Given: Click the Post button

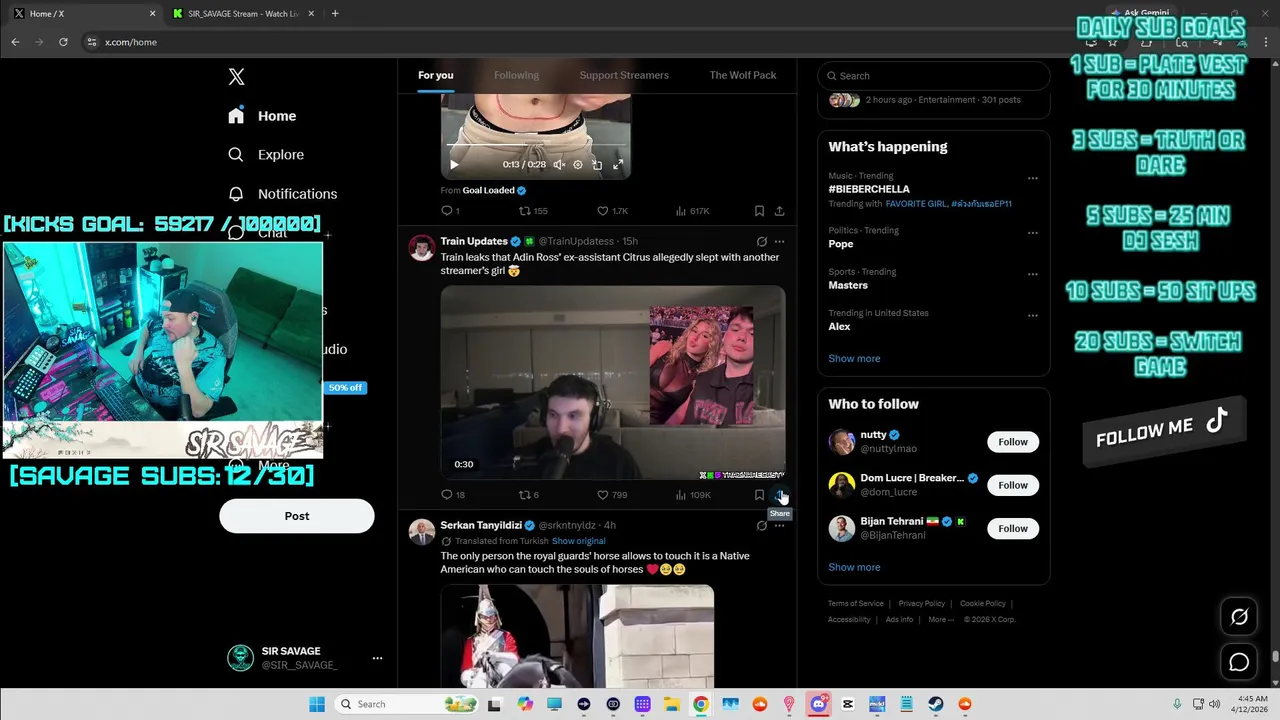Looking at the screenshot, I should pyautogui.click(x=297, y=516).
